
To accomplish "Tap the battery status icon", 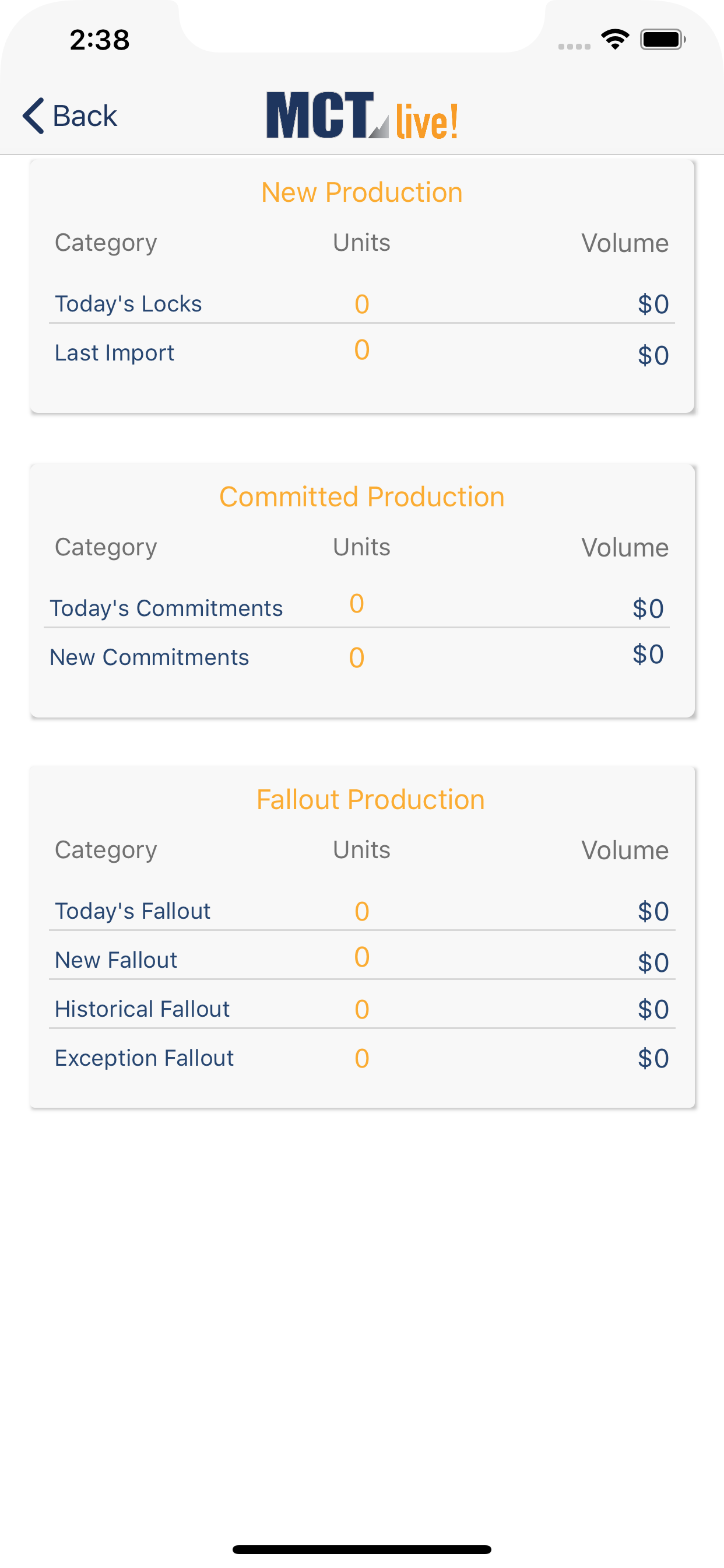I will tap(663, 40).
